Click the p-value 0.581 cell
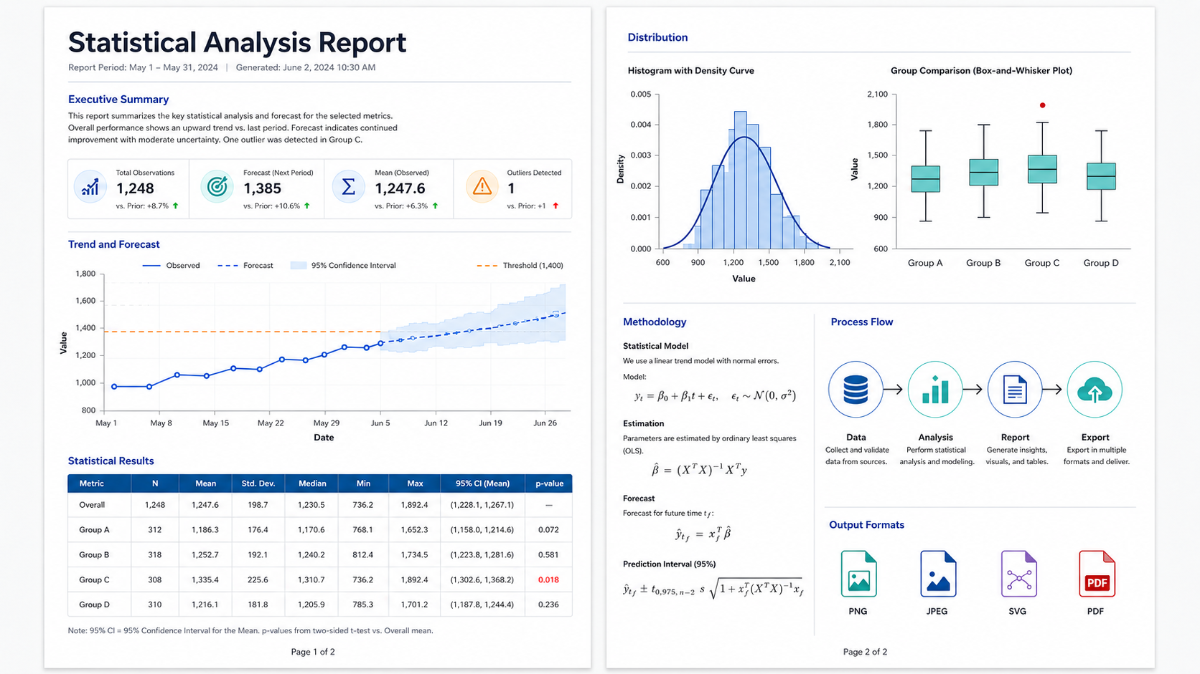Viewport: 1200px width, 674px height. 548,555
